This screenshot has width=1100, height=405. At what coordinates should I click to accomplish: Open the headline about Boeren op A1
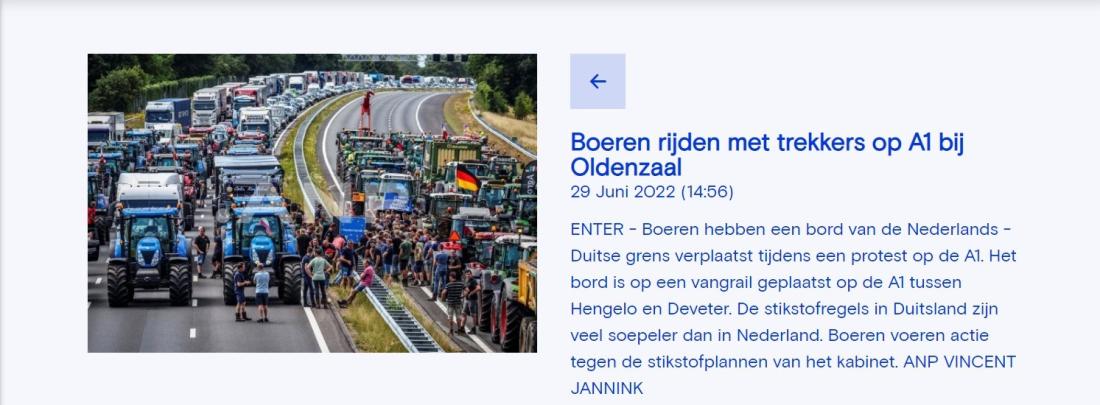tap(767, 154)
